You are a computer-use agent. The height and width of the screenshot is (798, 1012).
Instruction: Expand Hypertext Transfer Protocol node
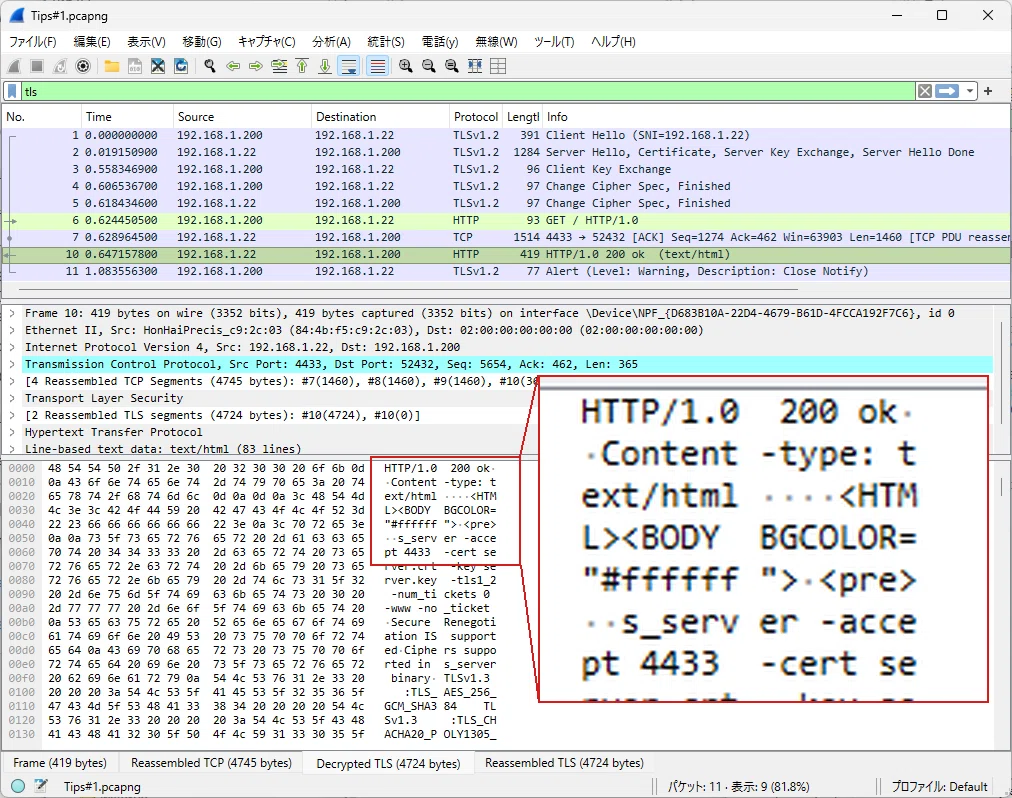(12, 432)
